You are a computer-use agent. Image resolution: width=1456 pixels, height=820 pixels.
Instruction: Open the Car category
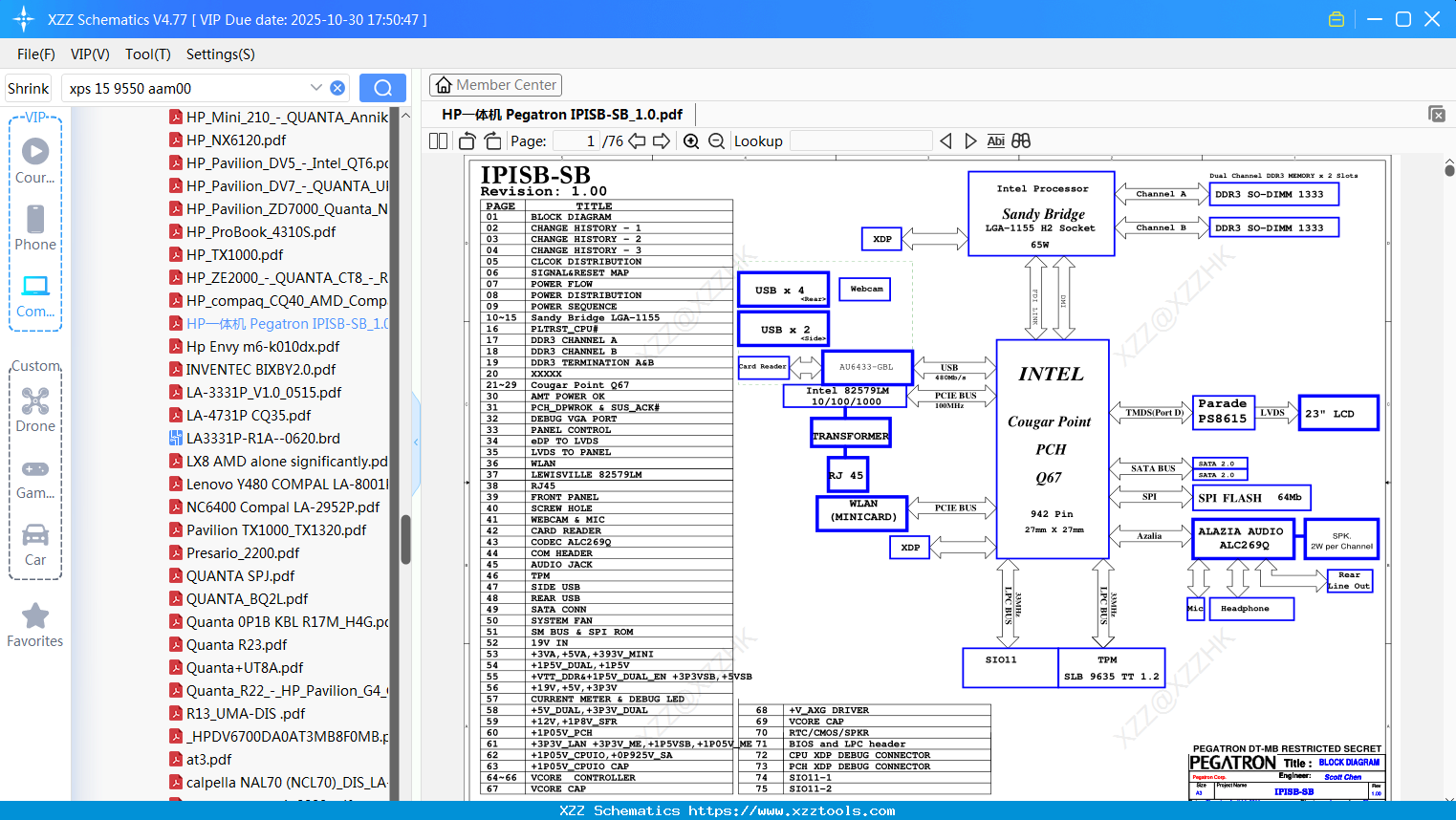click(35, 544)
